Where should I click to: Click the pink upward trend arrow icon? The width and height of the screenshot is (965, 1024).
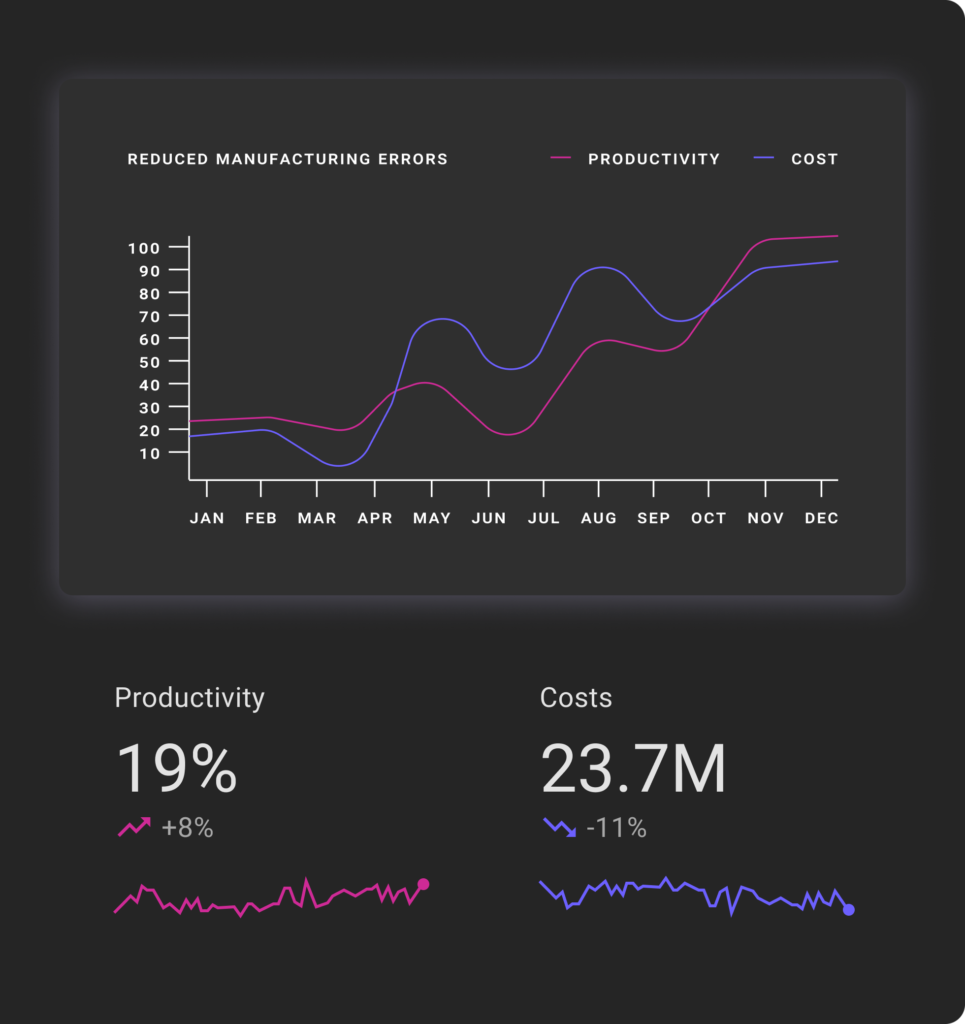click(x=134, y=827)
